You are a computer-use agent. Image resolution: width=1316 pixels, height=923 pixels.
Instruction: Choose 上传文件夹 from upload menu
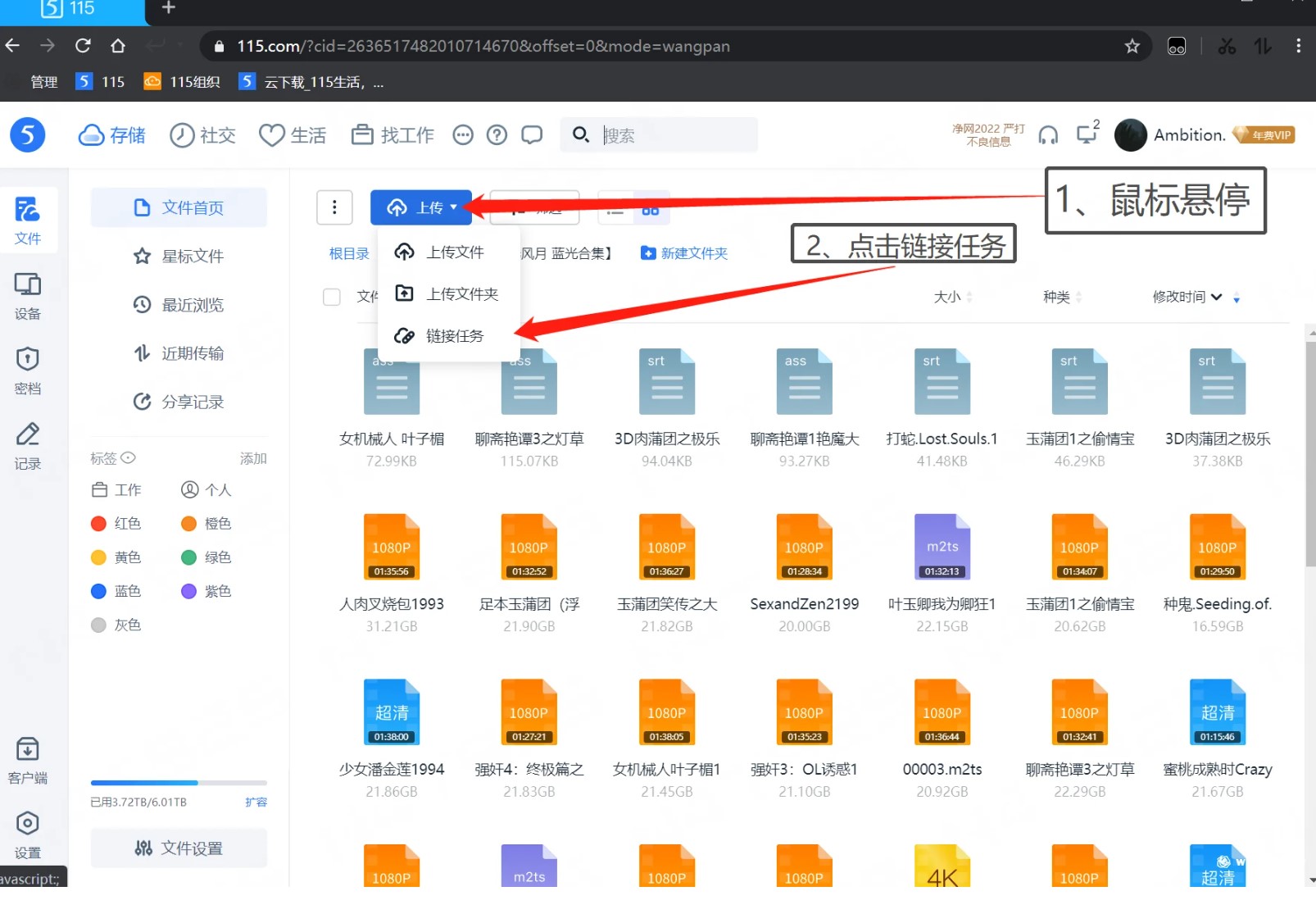[448, 293]
